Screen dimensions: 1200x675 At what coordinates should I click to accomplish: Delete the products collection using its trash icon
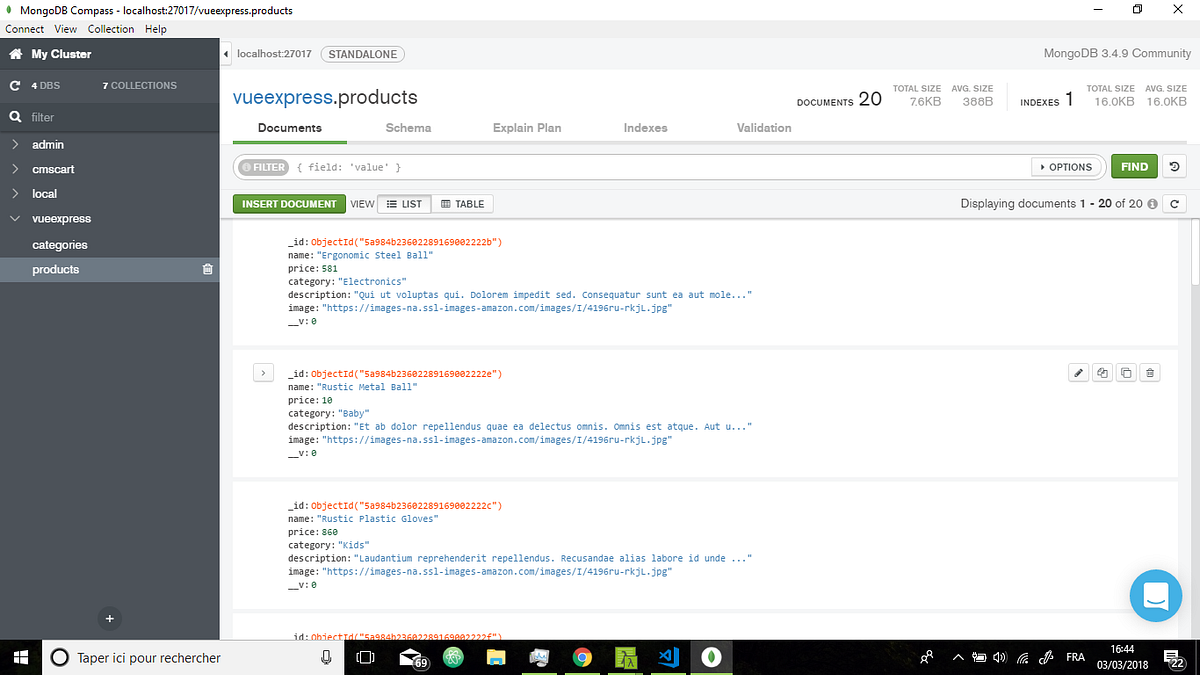pyautogui.click(x=207, y=269)
